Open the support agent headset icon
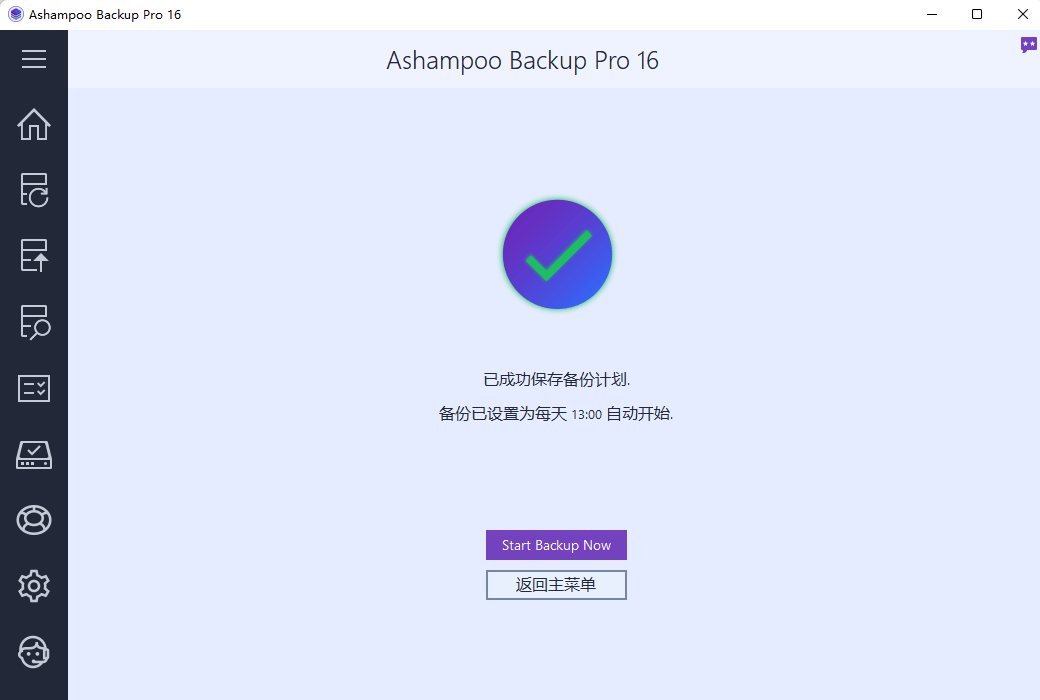The height and width of the screenshot is (700, 1040). click(x=34, y=652)
